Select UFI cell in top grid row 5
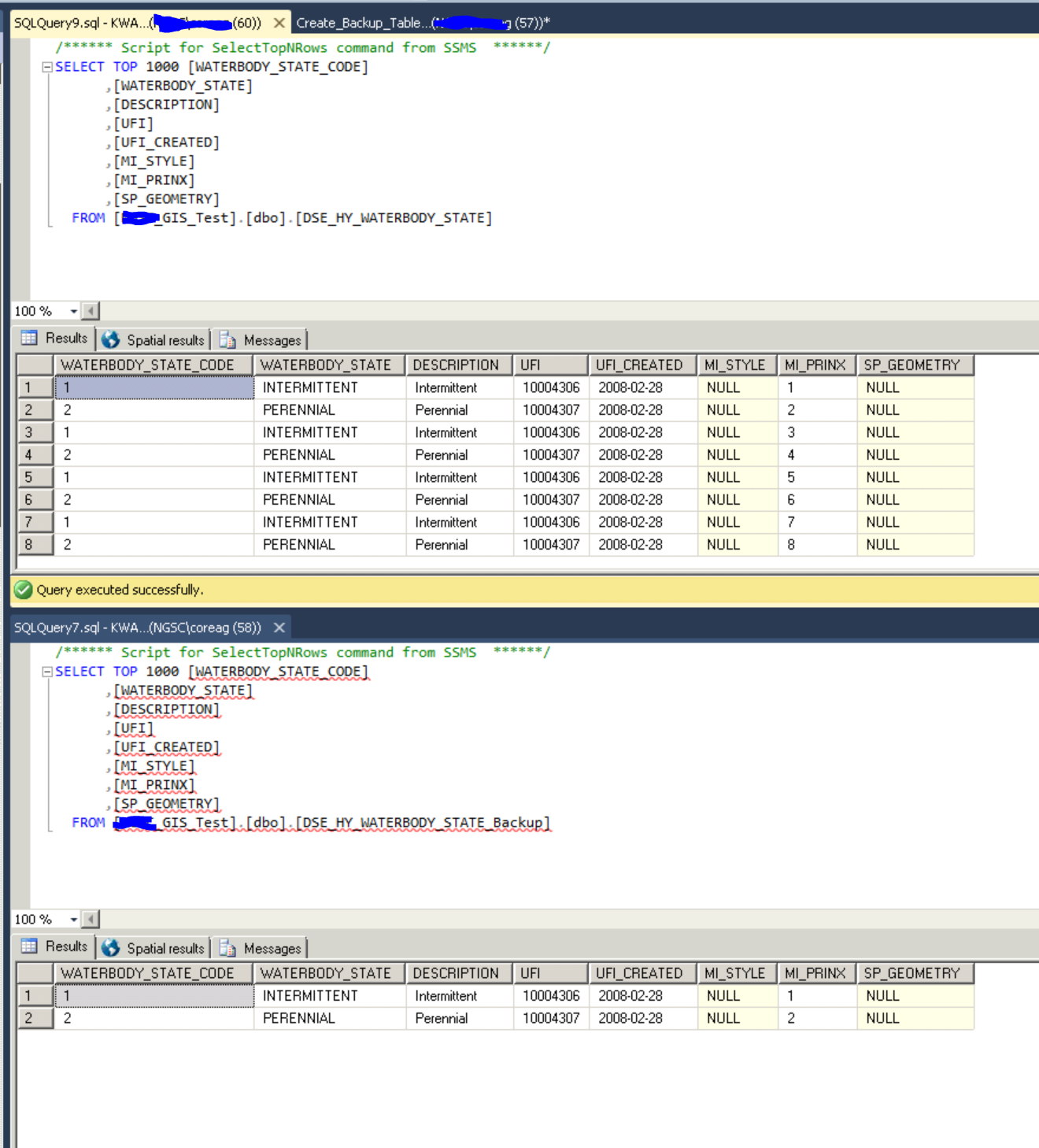Viewport: 1039px width, 1148px height. pos(551,477)
